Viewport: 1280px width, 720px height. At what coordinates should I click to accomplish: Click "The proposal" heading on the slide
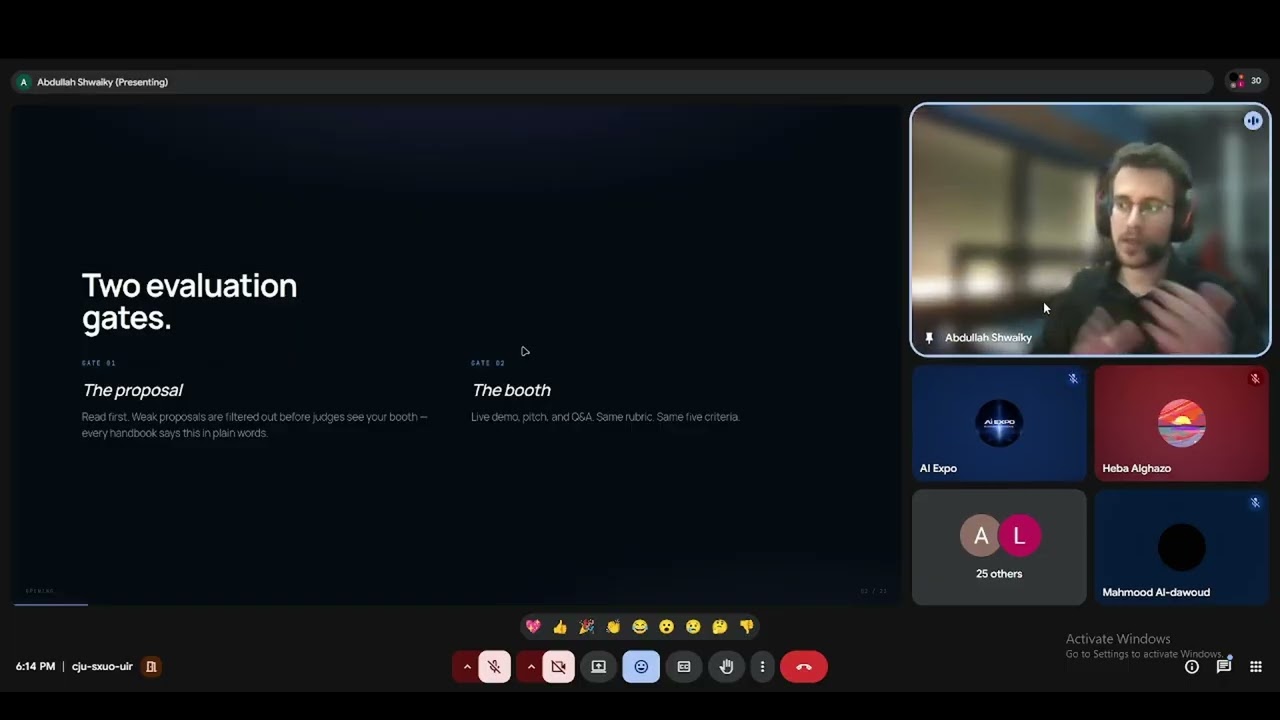[132, 390]
